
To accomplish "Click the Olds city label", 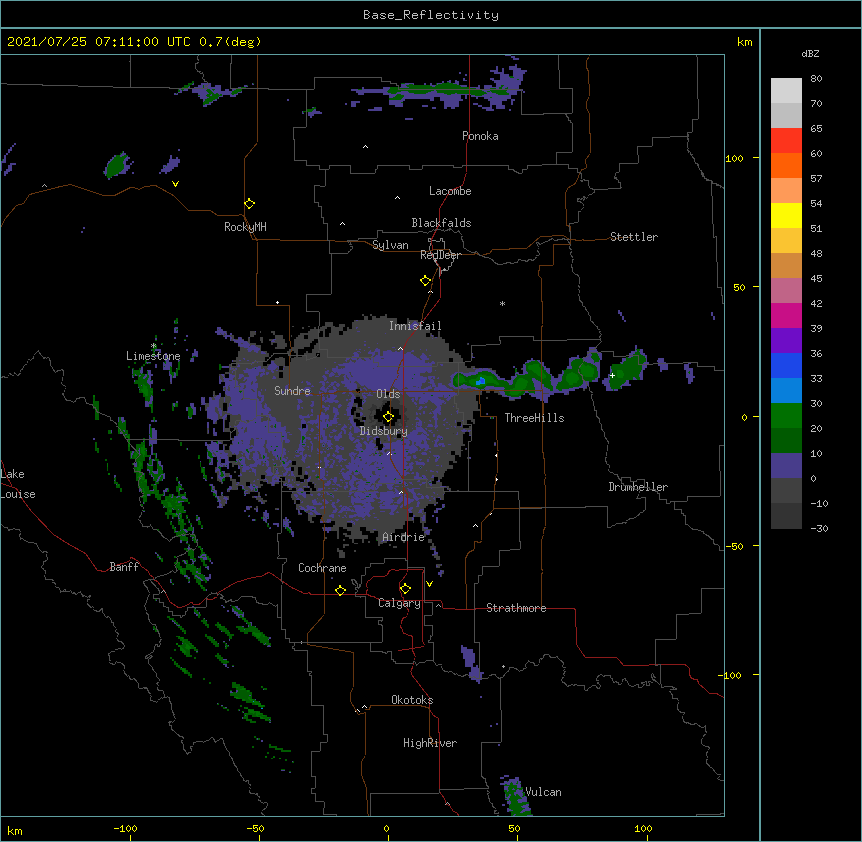I will [388, 394].
